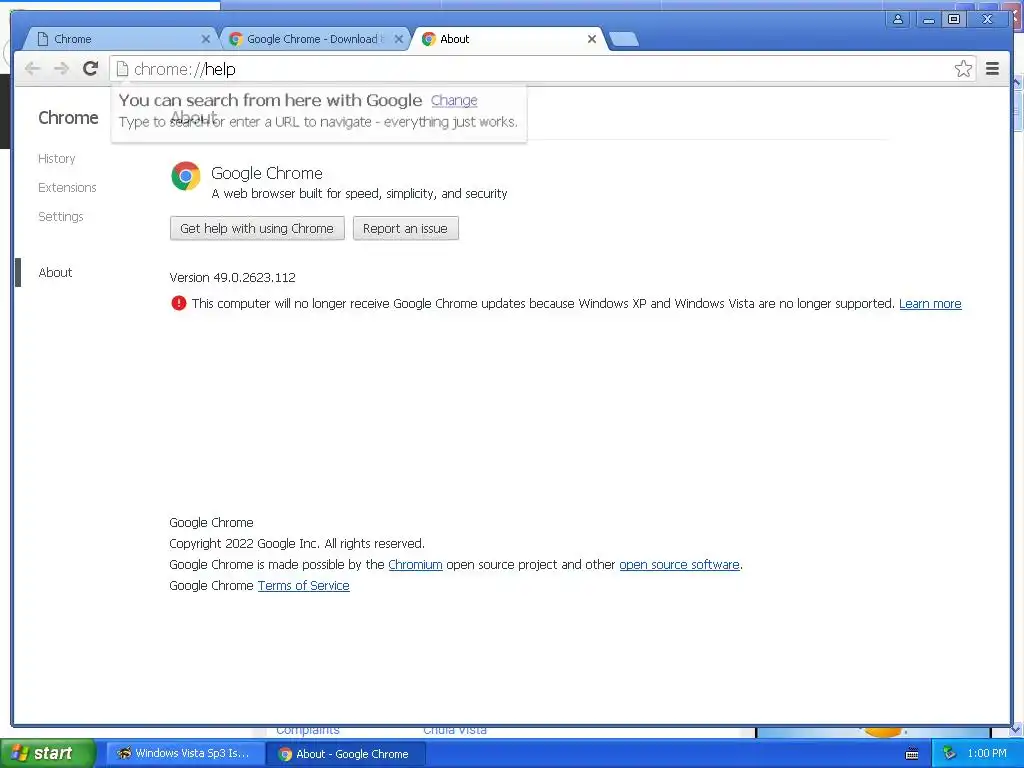
Task: Click Get help with using Chrome button
Action: pos(257,229)
